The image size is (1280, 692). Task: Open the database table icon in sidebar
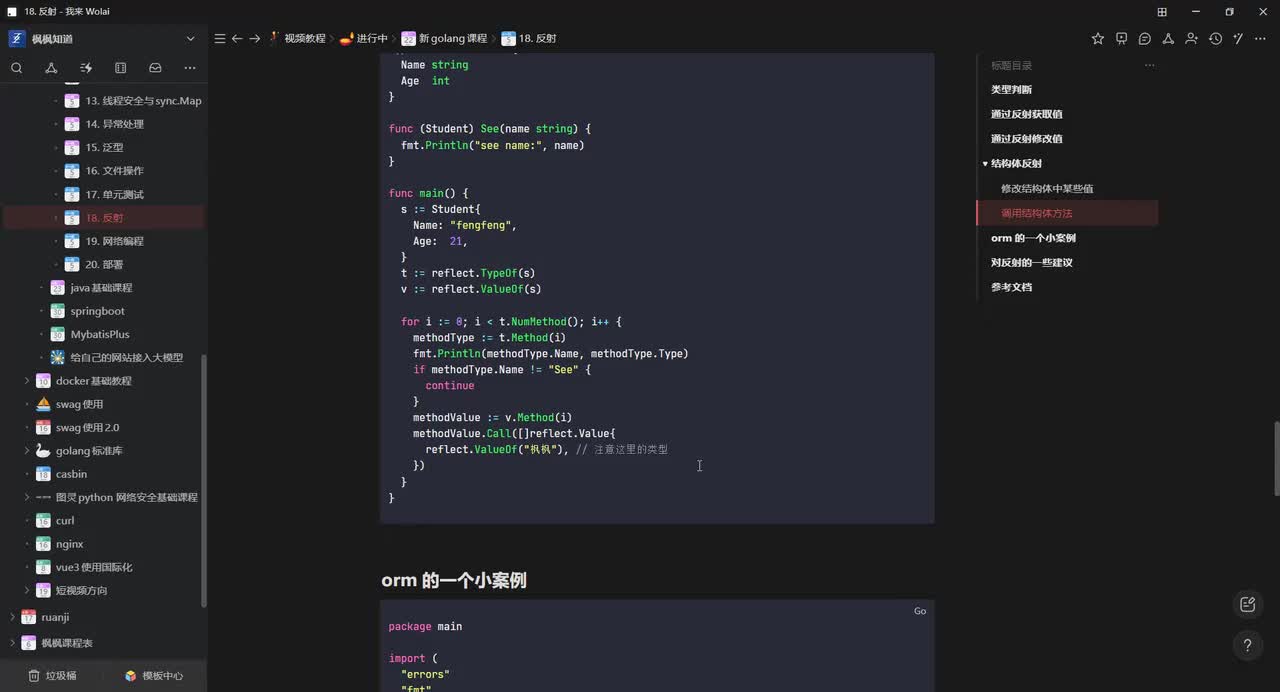coord(121,68)
